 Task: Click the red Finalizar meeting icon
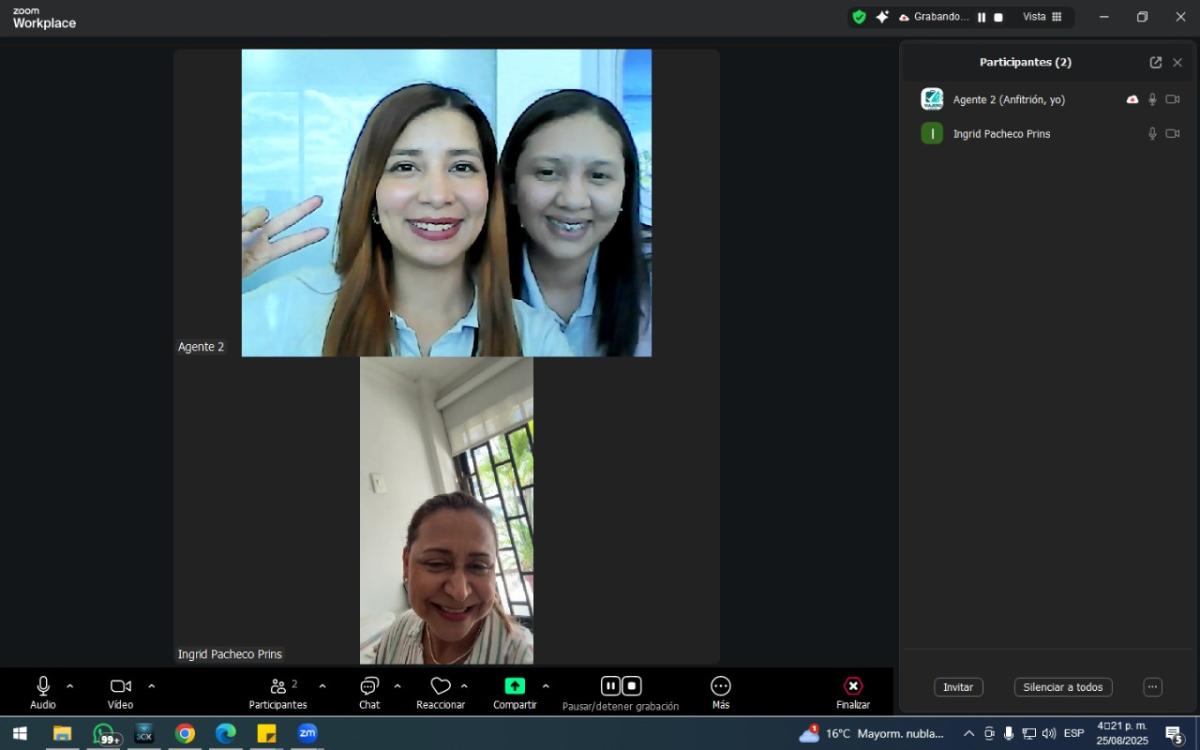coord(852,686)
